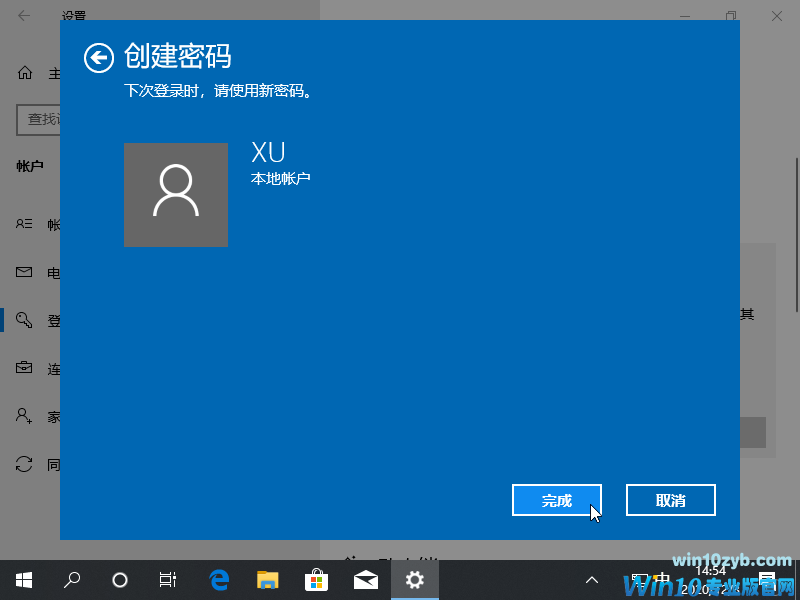Launch Microsoft Edge from the taskbar
Screen dimensions: 800x600
219,579
